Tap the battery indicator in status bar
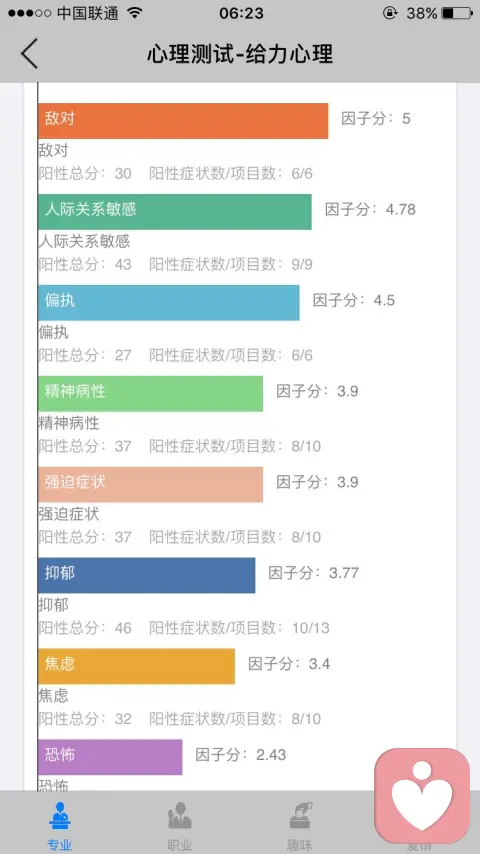The height and width of the screenshot is (854, 480). (457, 13)
